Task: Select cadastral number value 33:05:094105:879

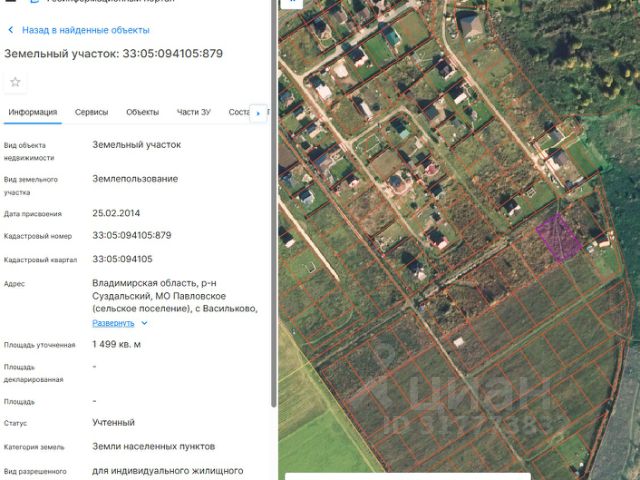Action: [x=132, y=236]
